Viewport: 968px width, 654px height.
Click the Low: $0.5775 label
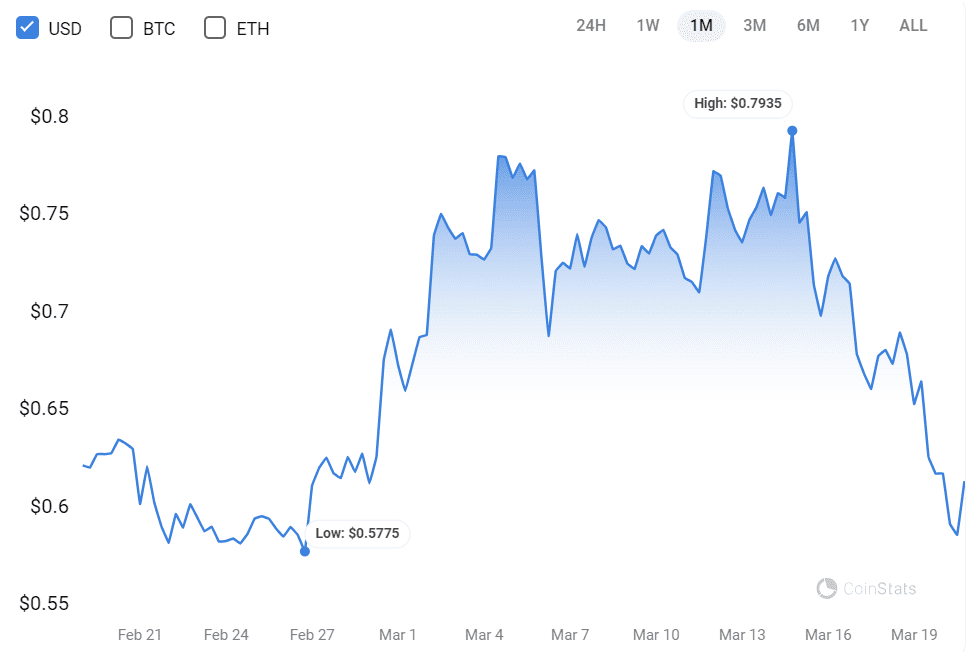pos(357,533)
